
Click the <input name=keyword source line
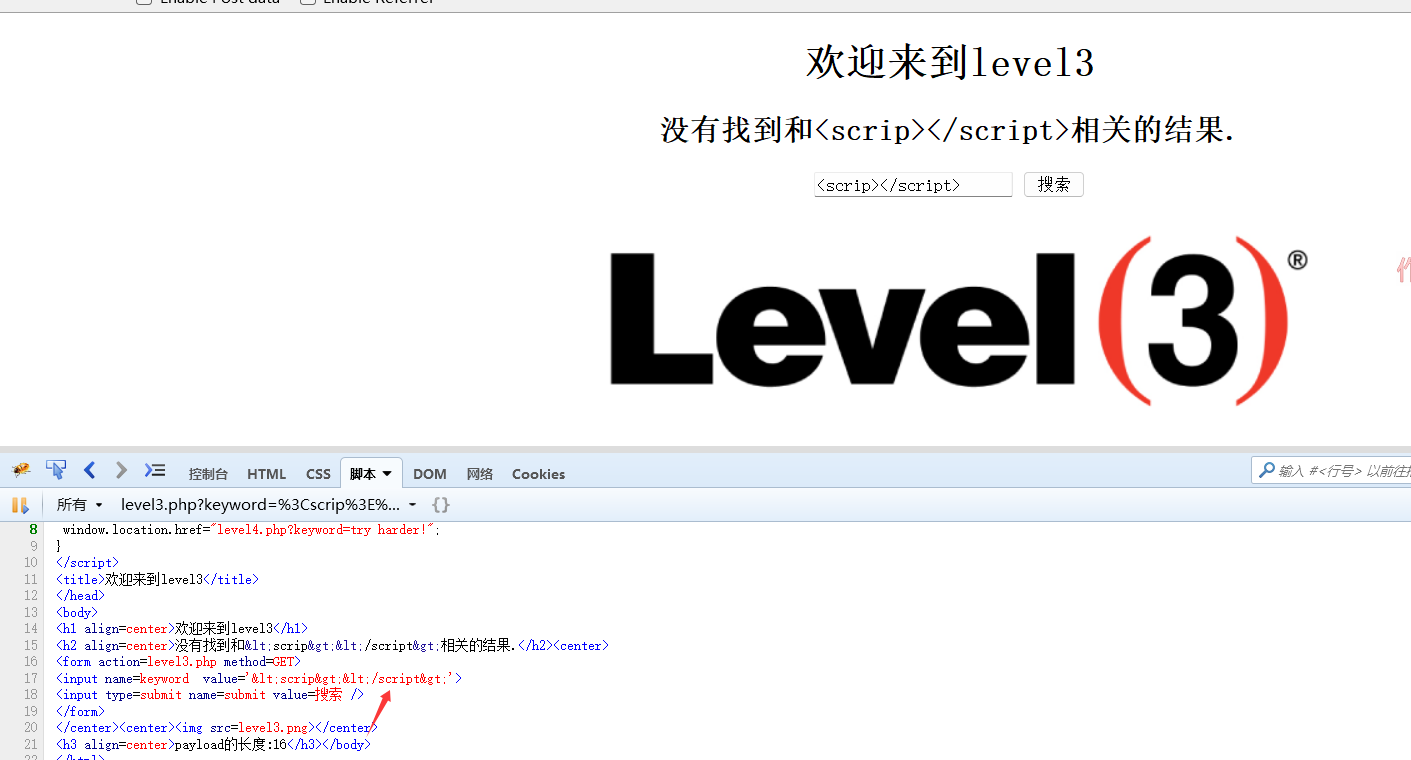coord(259,678)
